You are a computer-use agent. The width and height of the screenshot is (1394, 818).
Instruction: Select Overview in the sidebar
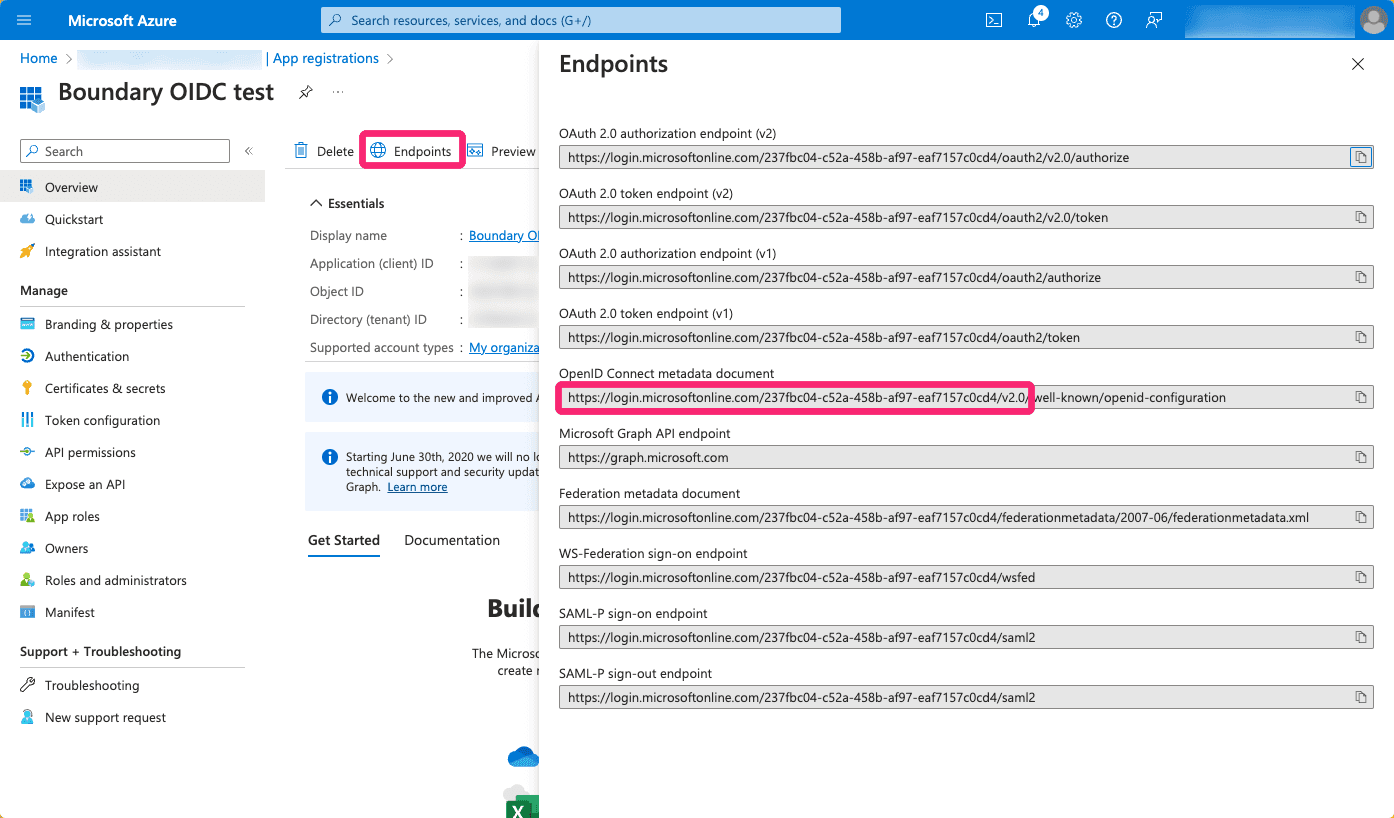coord(132,187)
